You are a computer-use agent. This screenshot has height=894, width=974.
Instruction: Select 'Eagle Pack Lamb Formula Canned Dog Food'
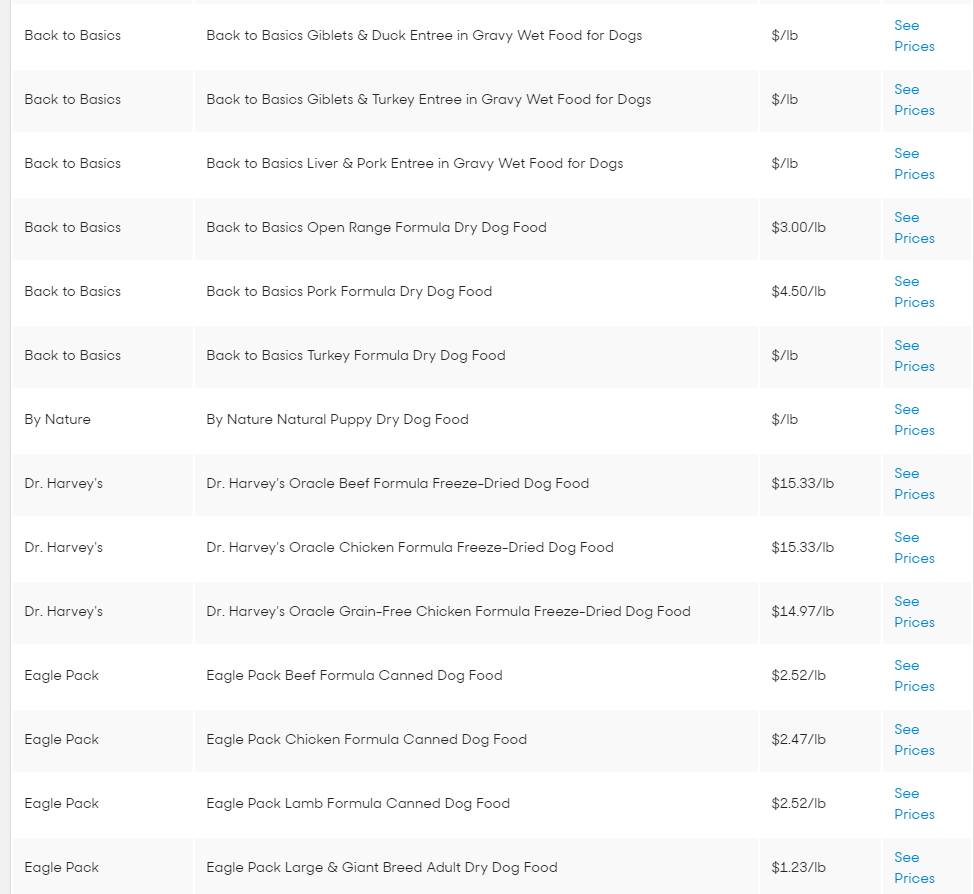point(358,803)
